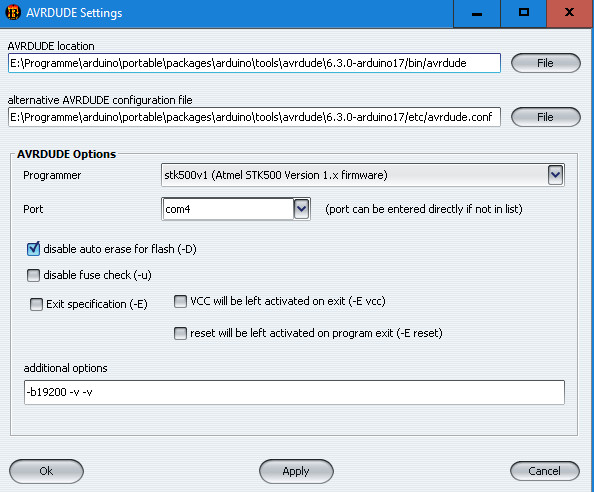The width and height of the screenshot is (594, 492).
Task: Enable reset left activated on program exit
Action: [180, 333]
